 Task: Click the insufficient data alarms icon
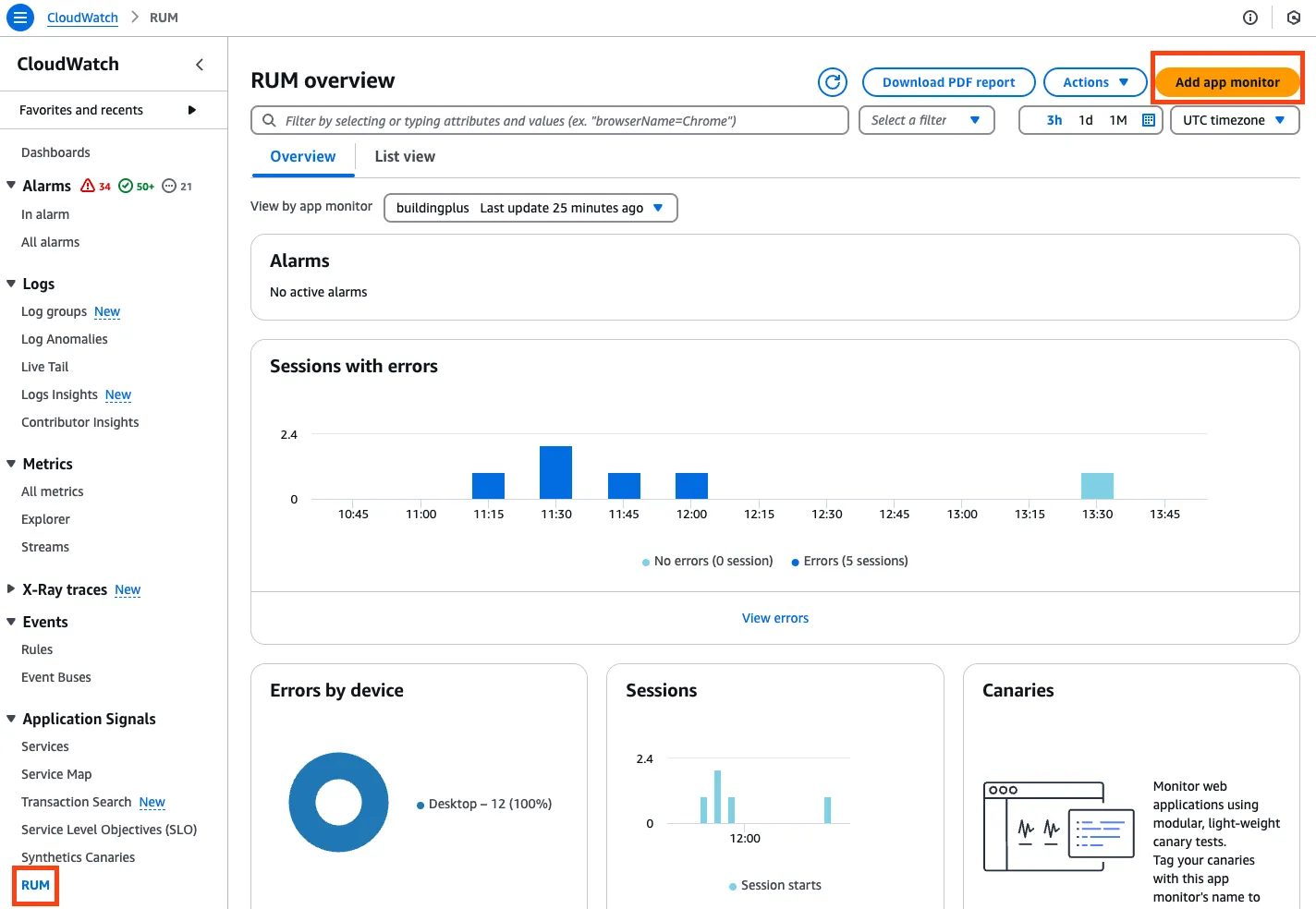(x=169, y=186)
